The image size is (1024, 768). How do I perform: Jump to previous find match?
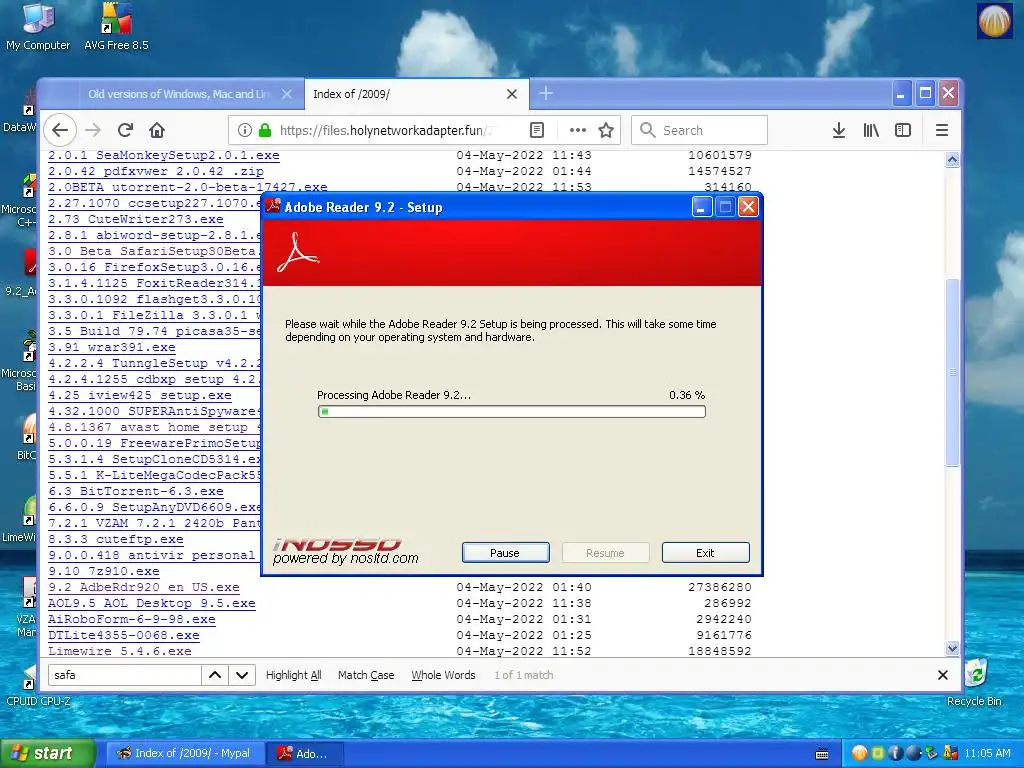[x=215, y=675]
